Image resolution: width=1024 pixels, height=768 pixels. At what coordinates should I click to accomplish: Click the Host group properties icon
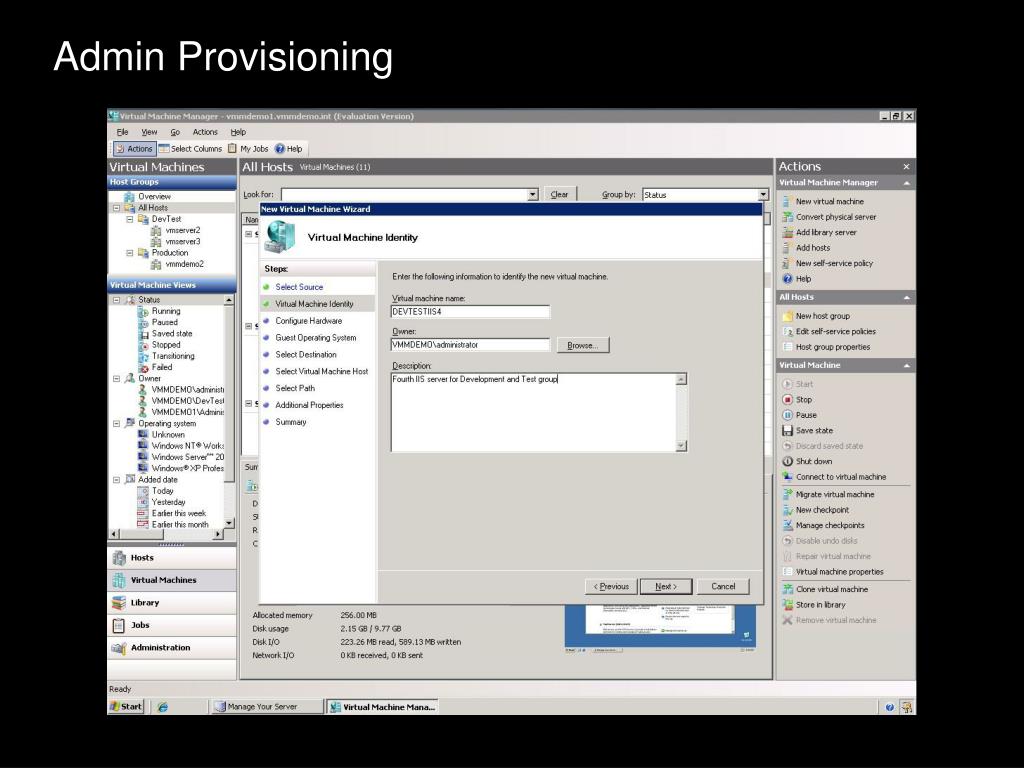(788, 347)
